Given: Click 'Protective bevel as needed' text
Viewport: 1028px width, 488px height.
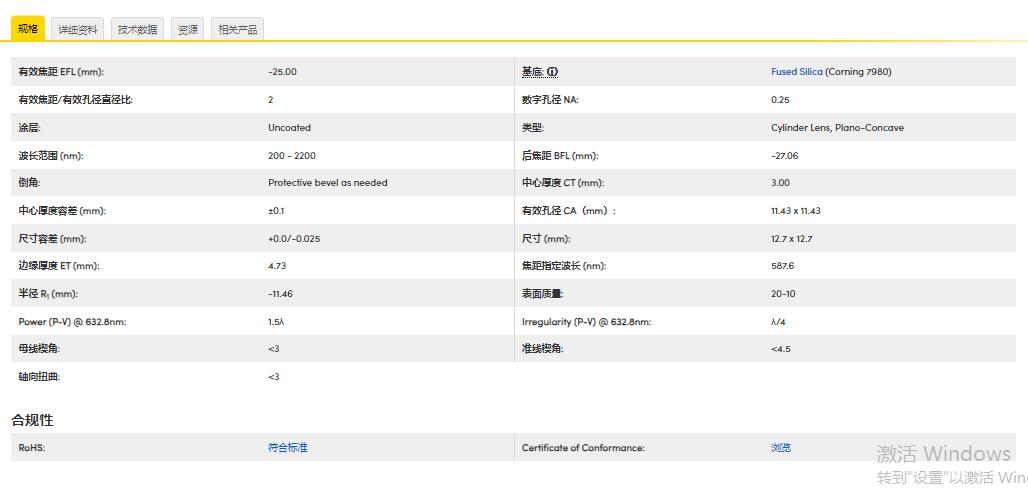Looking at the screenshot, I should click(328, 183).
